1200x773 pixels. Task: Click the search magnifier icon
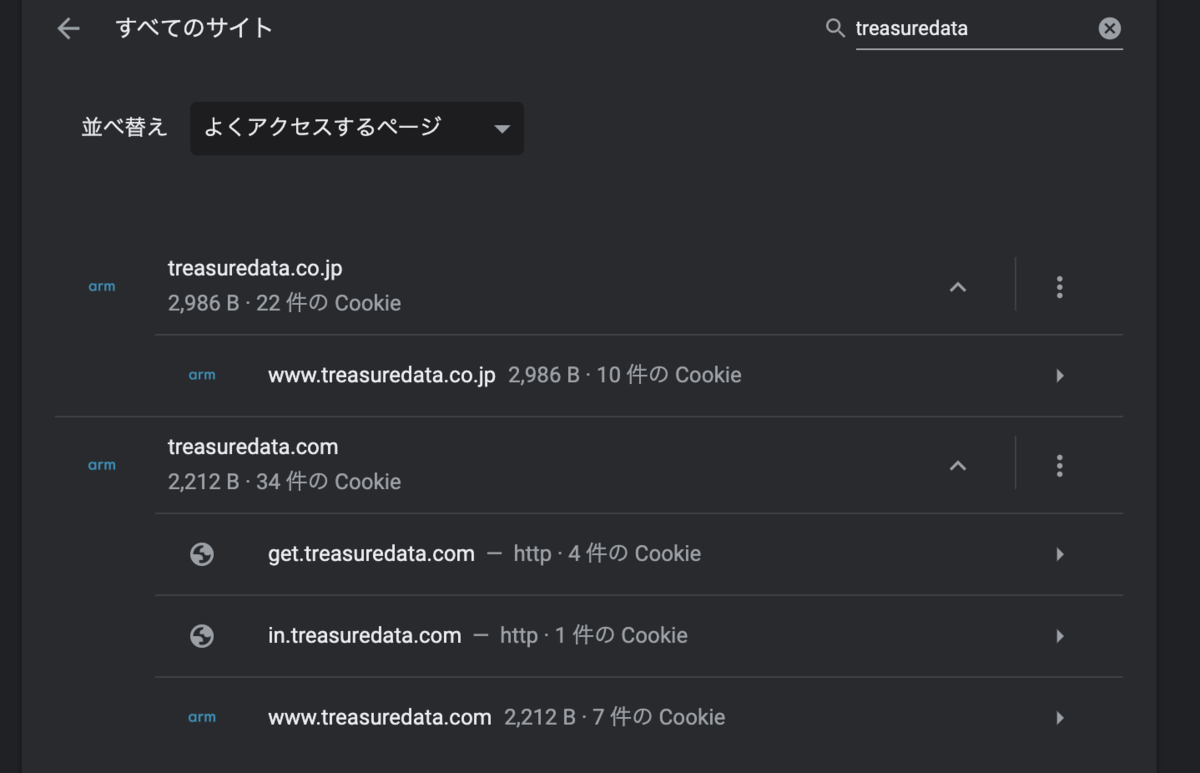point(835,28)
